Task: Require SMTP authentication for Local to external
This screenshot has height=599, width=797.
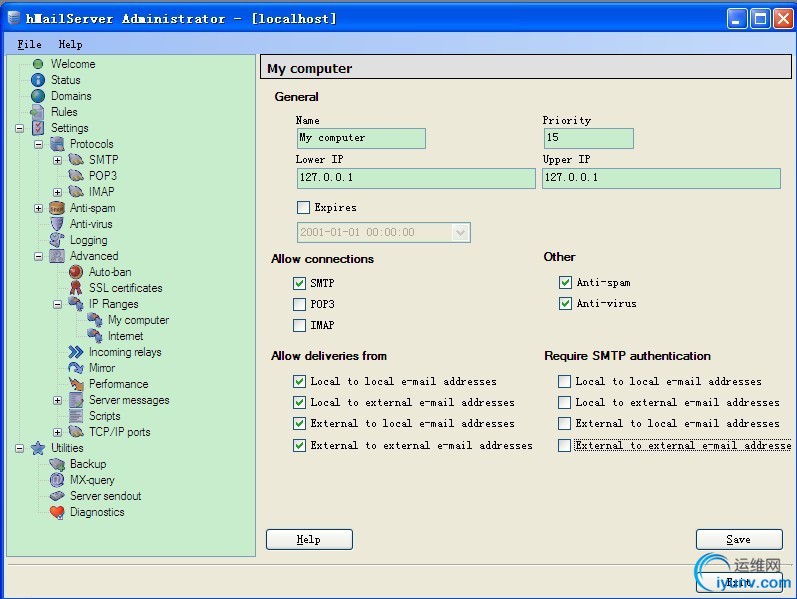Action: (564, 403)
